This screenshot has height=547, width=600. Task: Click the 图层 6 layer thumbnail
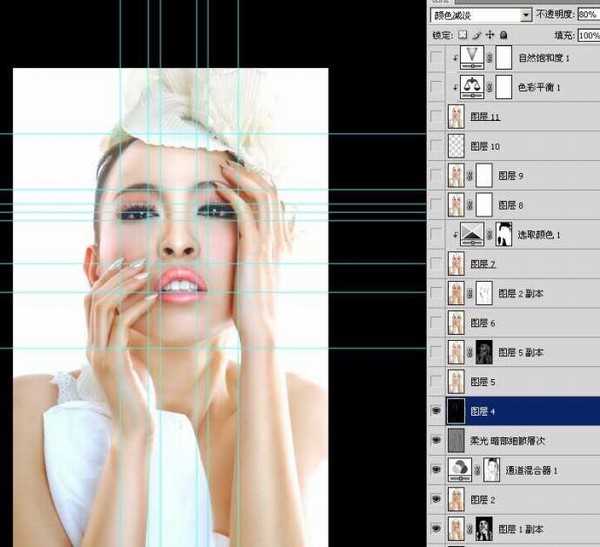(457, 323)
